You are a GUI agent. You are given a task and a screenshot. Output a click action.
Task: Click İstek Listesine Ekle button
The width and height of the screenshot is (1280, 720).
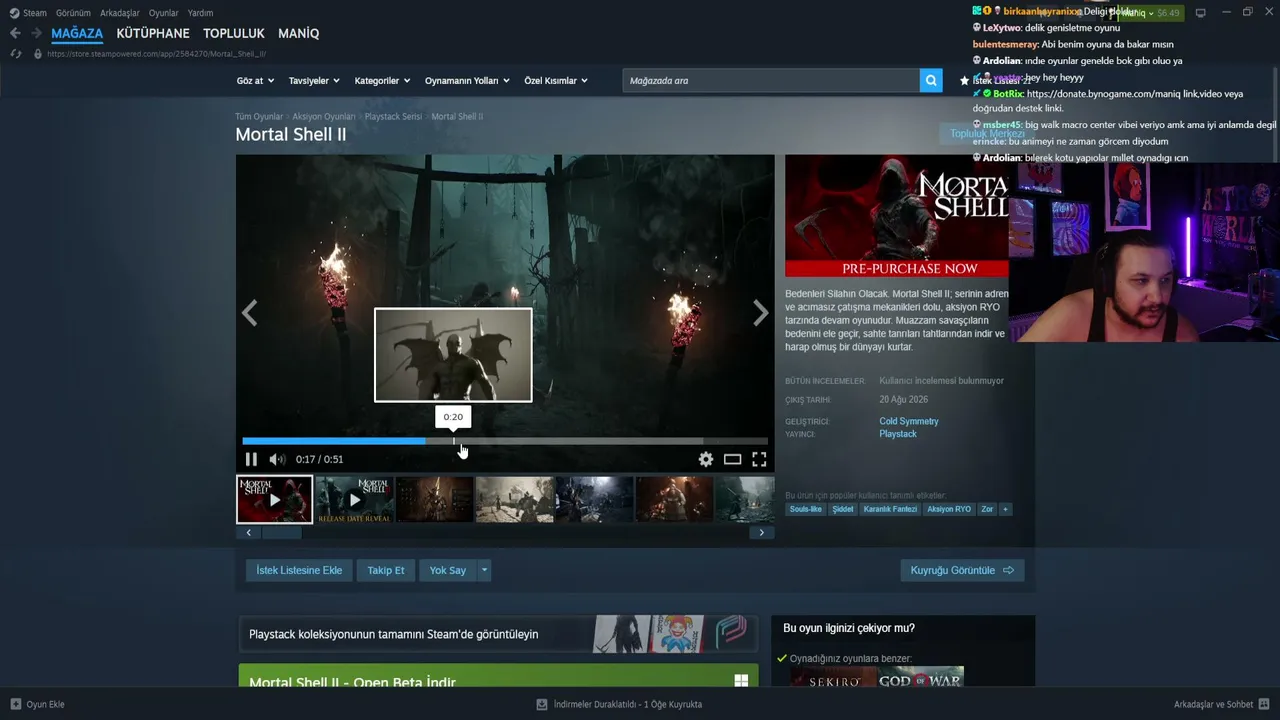coord(299,570)
